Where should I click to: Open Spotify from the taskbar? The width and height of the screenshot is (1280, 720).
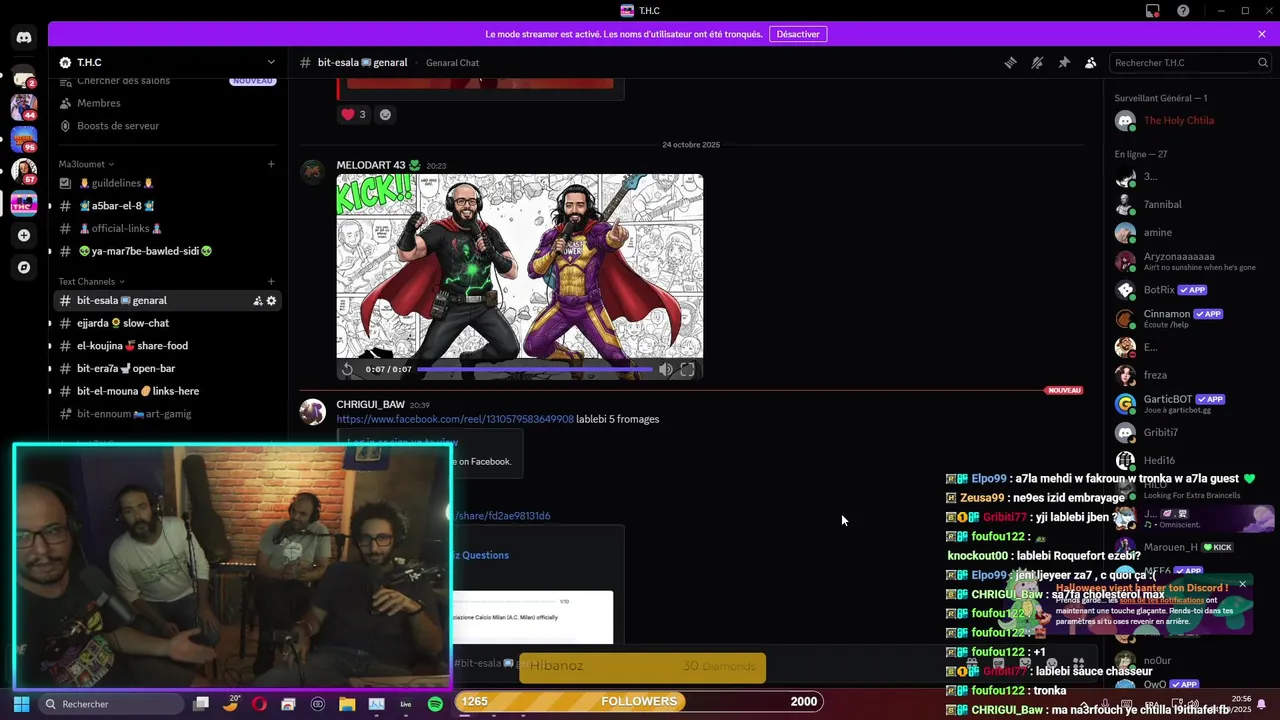(x=435, y=704)
